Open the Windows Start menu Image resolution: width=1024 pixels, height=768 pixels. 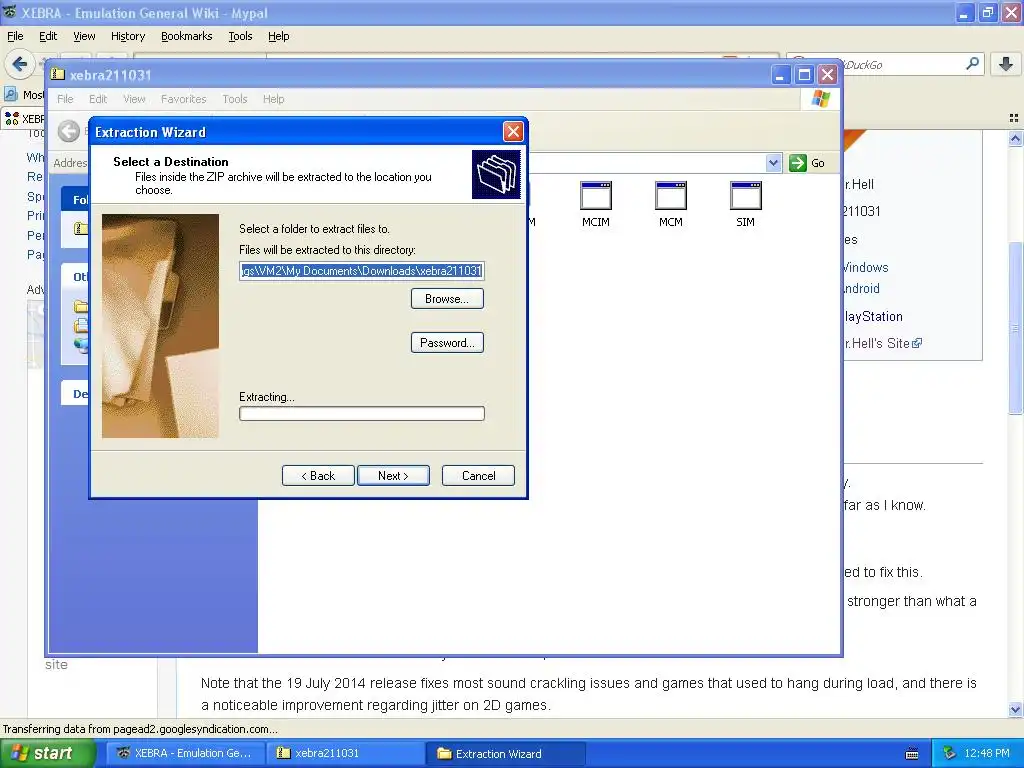(x=48, y=753)
